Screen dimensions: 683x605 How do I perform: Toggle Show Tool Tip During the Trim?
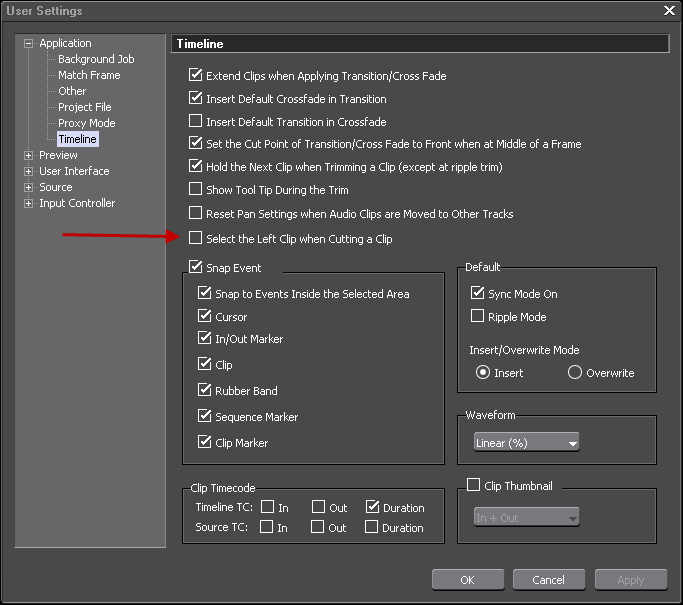196,189
